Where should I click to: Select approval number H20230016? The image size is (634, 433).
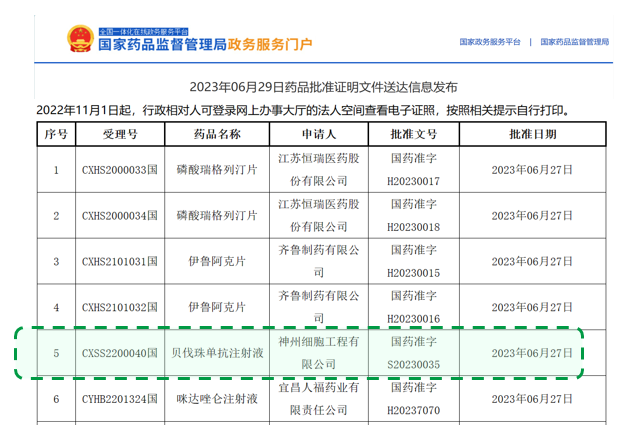414,319
